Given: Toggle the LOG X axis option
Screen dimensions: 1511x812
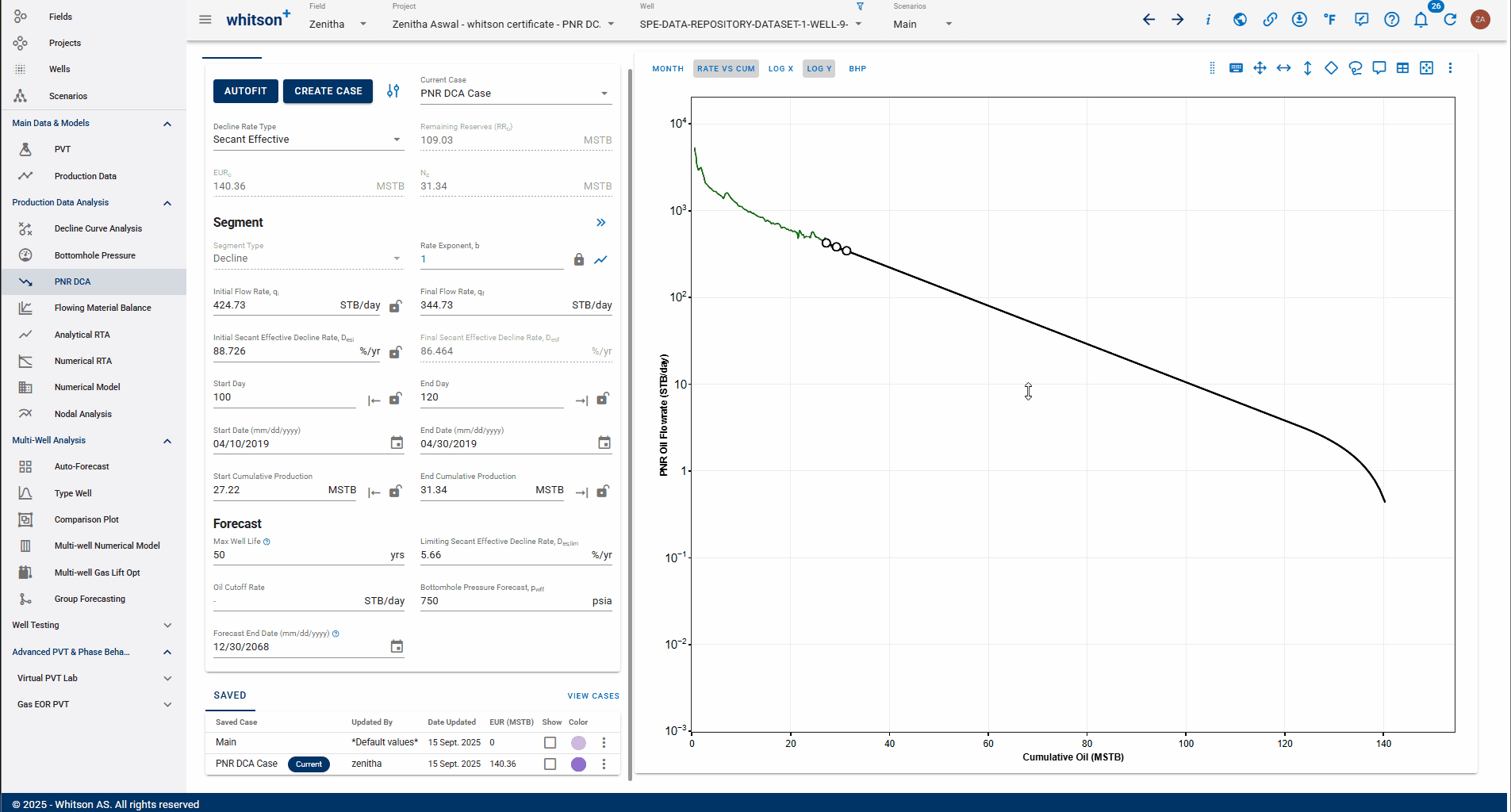Looking at the screenshot, I should 780,69.
